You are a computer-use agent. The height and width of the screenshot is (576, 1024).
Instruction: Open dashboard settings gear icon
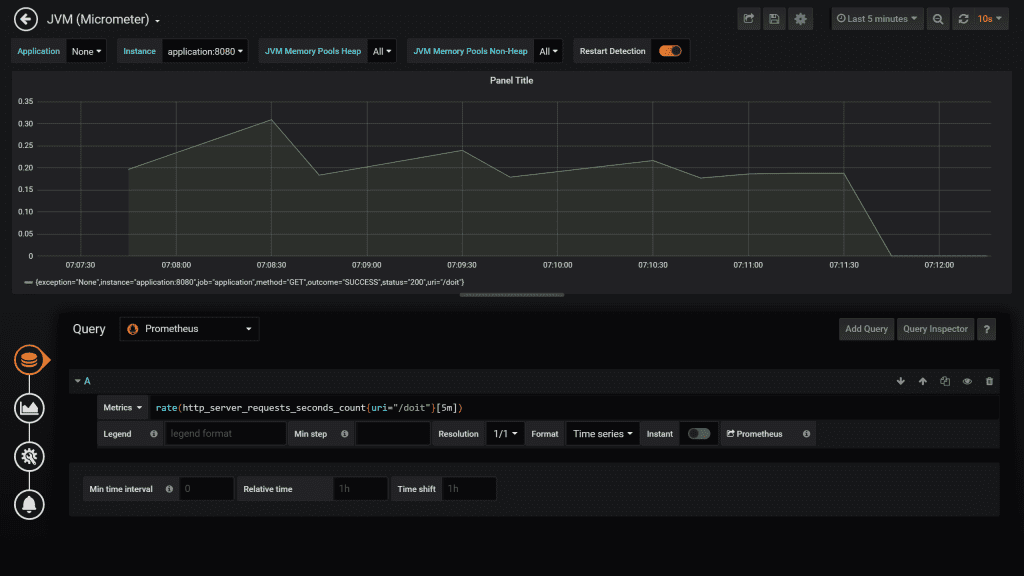tap(800, 19)
